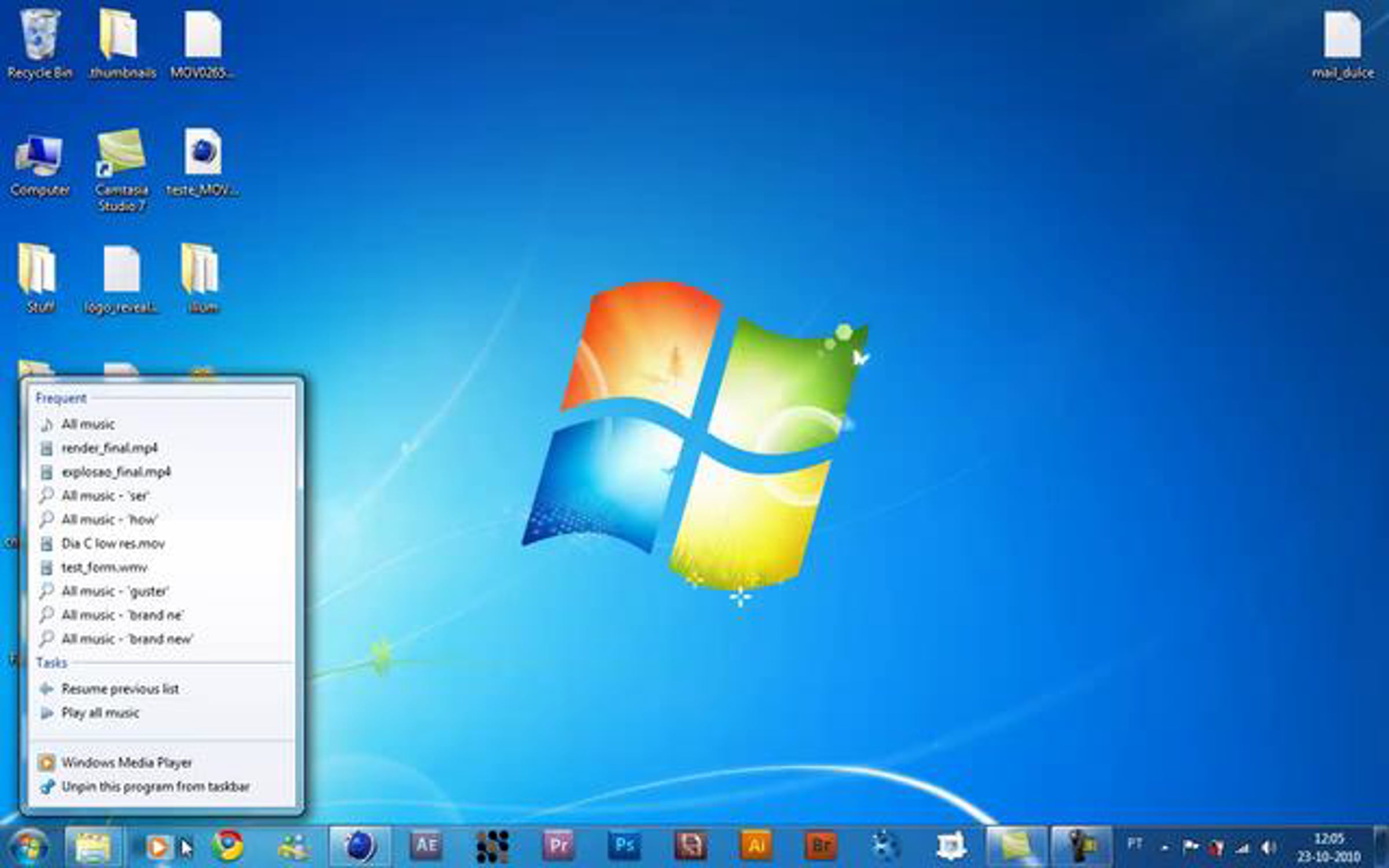Open explosao_final.mp4 from the jump list
1389x868 pixels.
coord(162,472)
